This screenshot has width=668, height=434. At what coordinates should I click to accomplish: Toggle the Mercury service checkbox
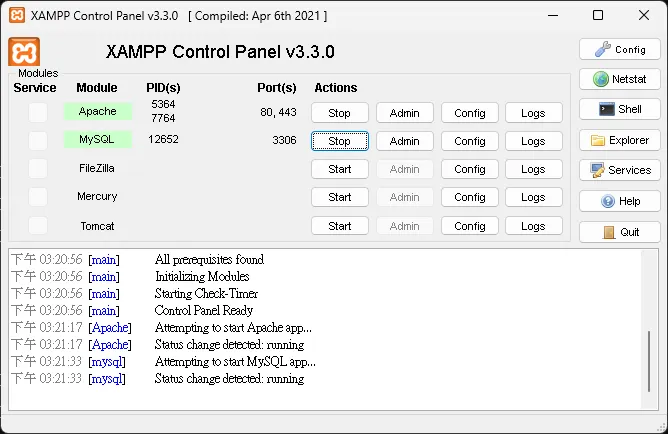coord(38,197)
